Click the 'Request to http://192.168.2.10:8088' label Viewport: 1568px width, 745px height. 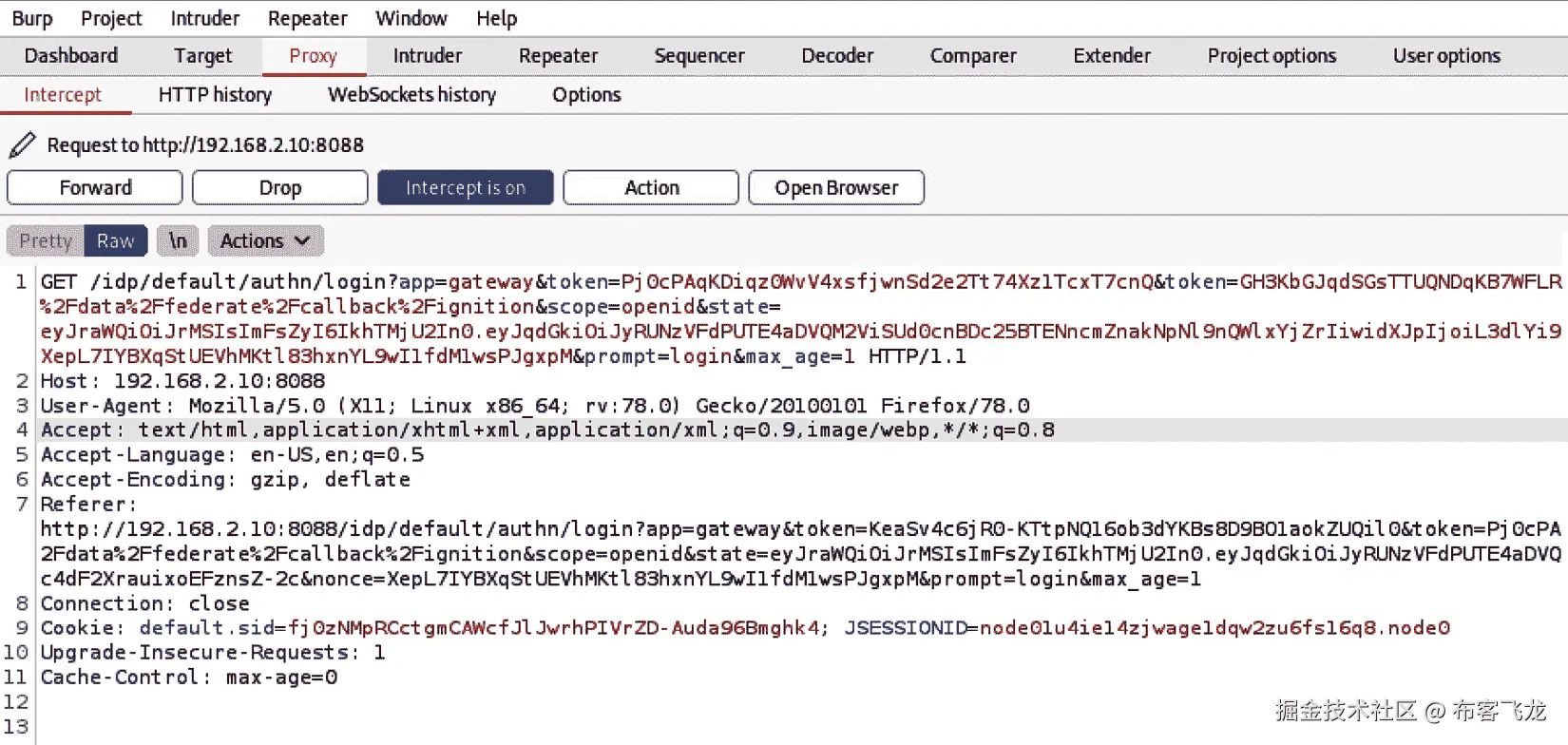[205, 145]
